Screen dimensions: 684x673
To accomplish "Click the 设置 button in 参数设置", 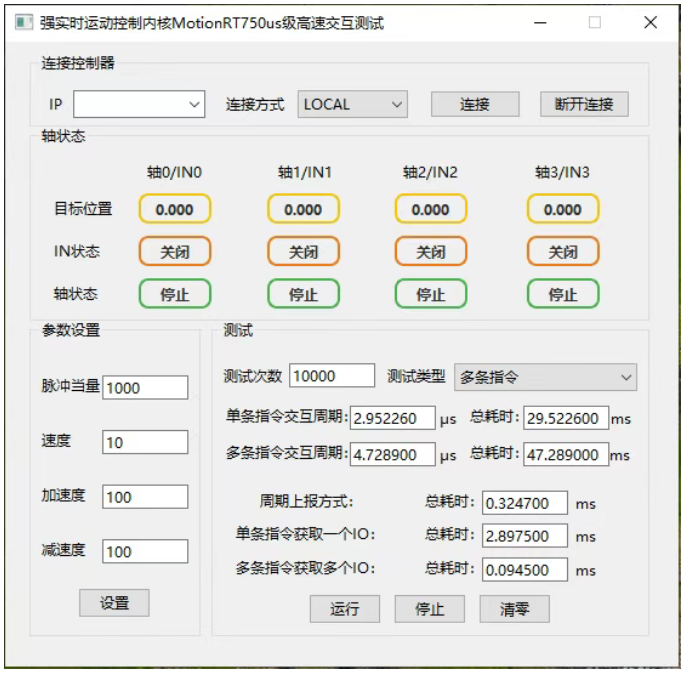I will click(114, 603).
